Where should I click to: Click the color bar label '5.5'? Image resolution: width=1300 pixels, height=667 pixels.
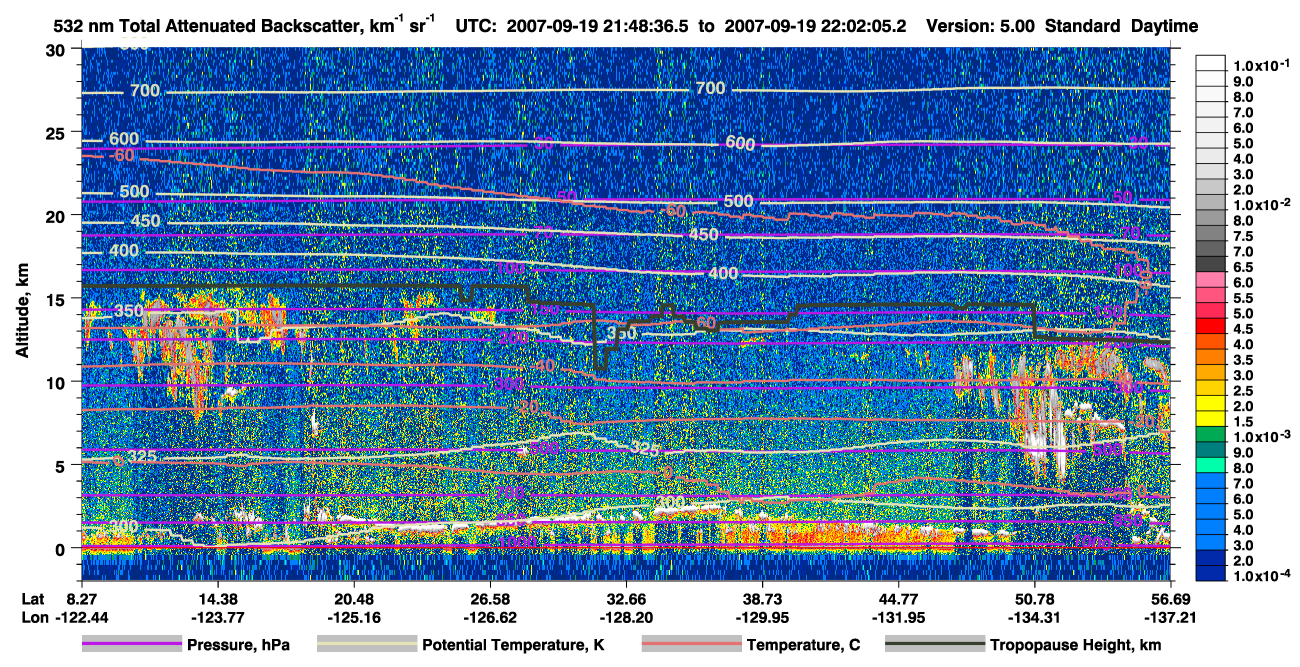(1244, 299)
